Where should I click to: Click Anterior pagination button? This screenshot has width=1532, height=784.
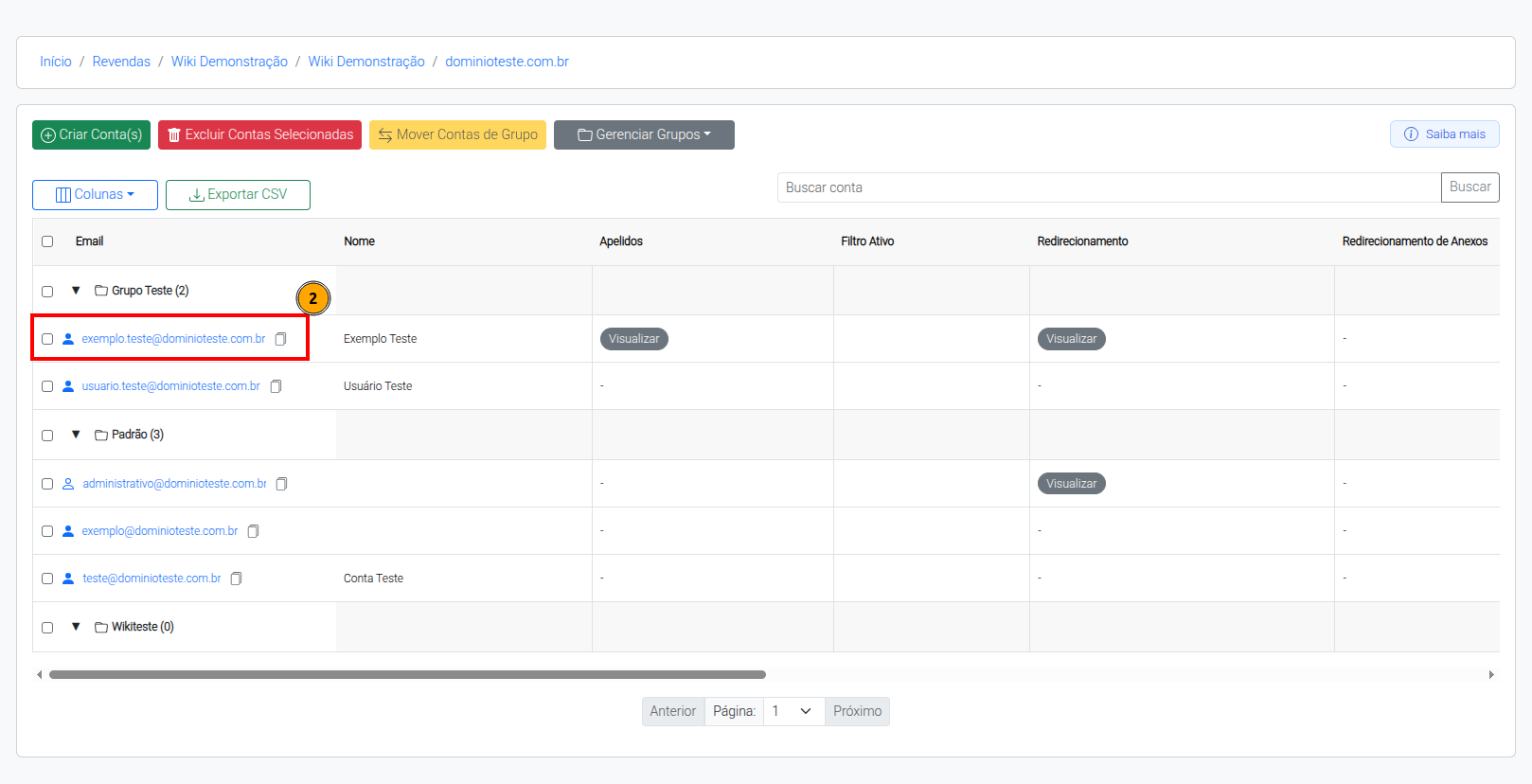[x=673, y=711]
